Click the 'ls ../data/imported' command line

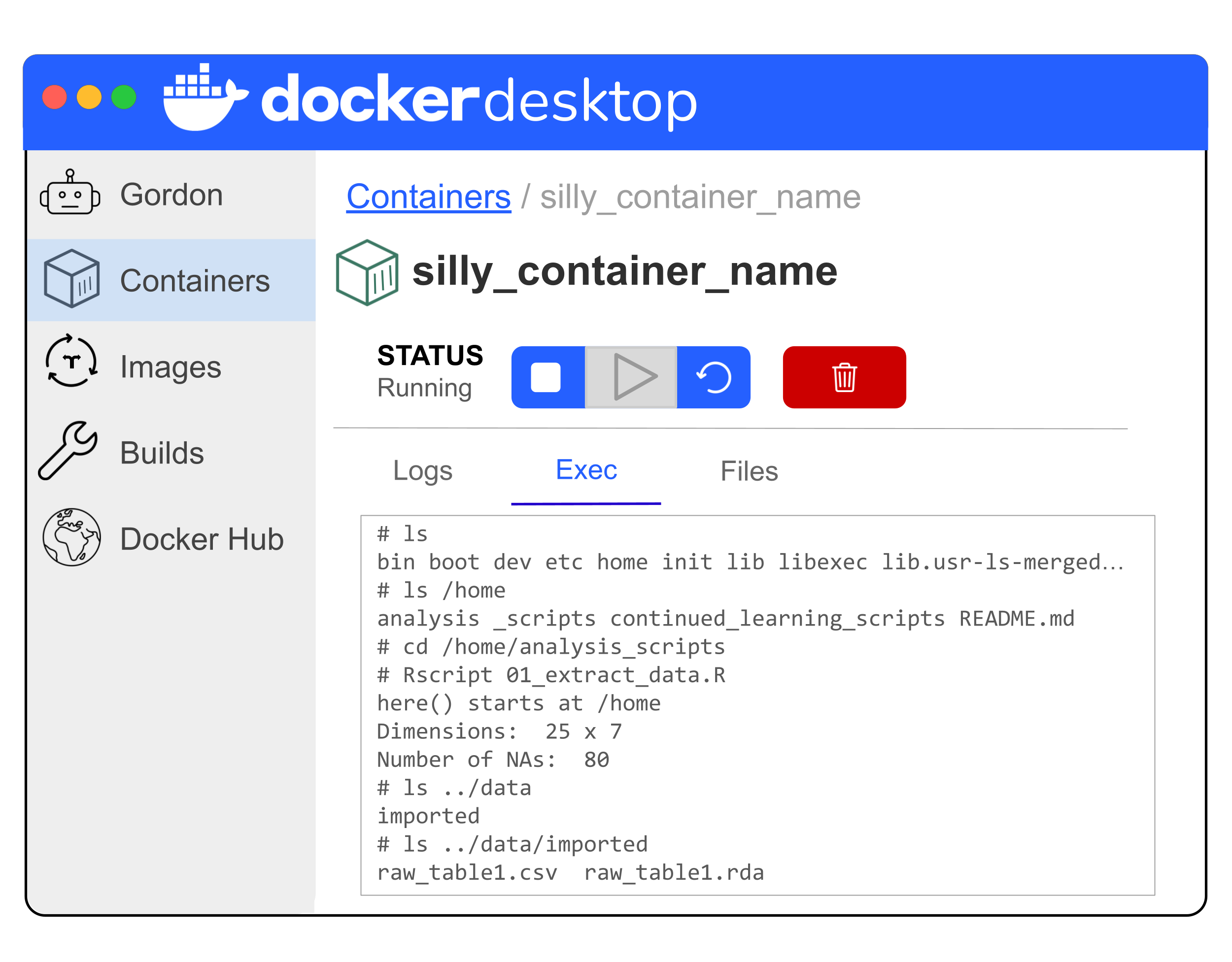pyautogui.click(x=512, y=844)
